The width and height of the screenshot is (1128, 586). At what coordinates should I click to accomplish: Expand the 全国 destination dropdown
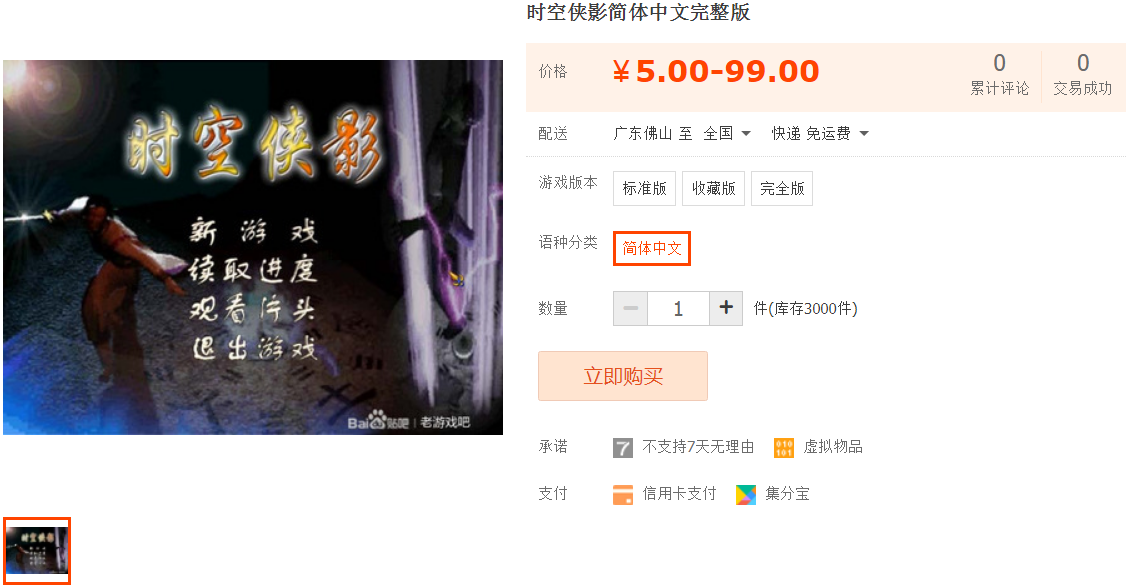[x=727, y=134]
